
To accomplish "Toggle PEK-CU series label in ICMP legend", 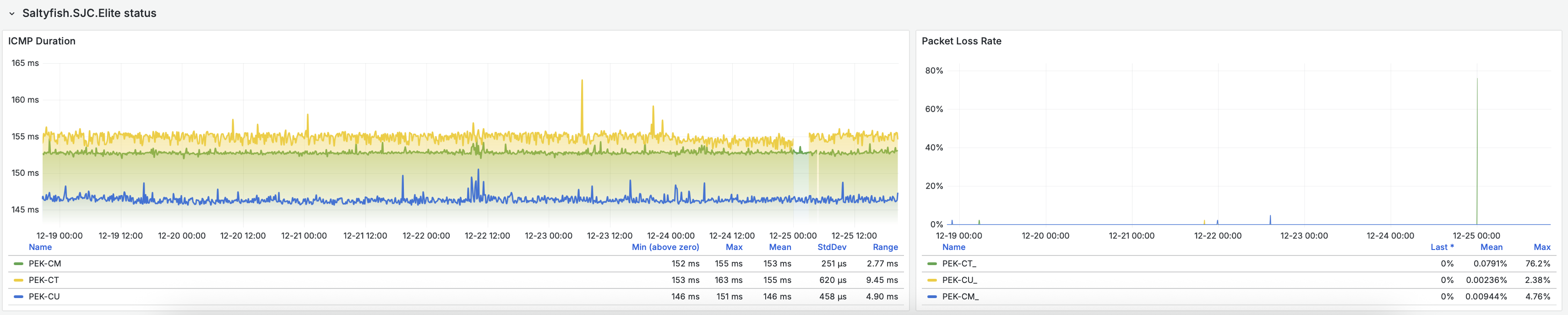I will click(44, 296).
